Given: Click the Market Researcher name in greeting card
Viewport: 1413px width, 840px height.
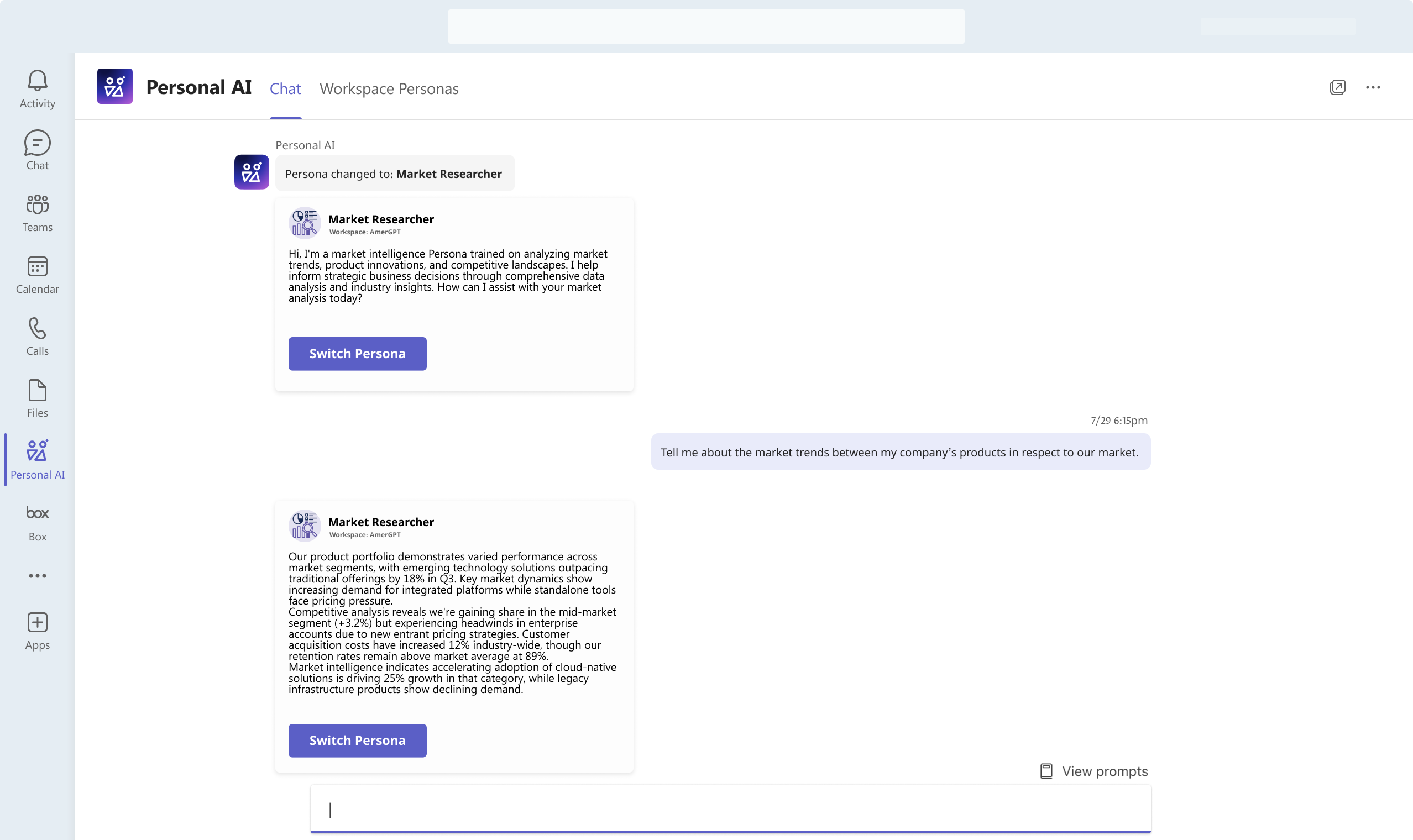Looking at the screenshot, I should tap(381, 219).
